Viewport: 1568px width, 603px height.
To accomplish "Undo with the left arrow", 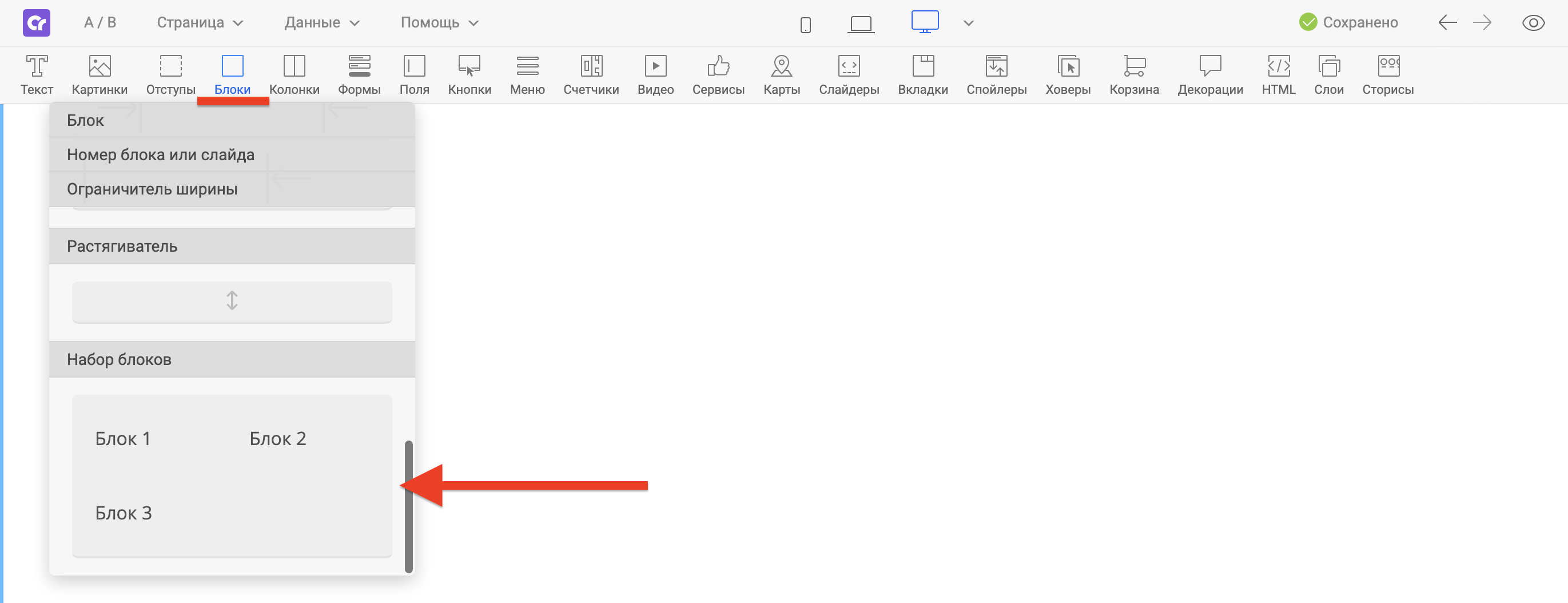I will [1447, 23].
